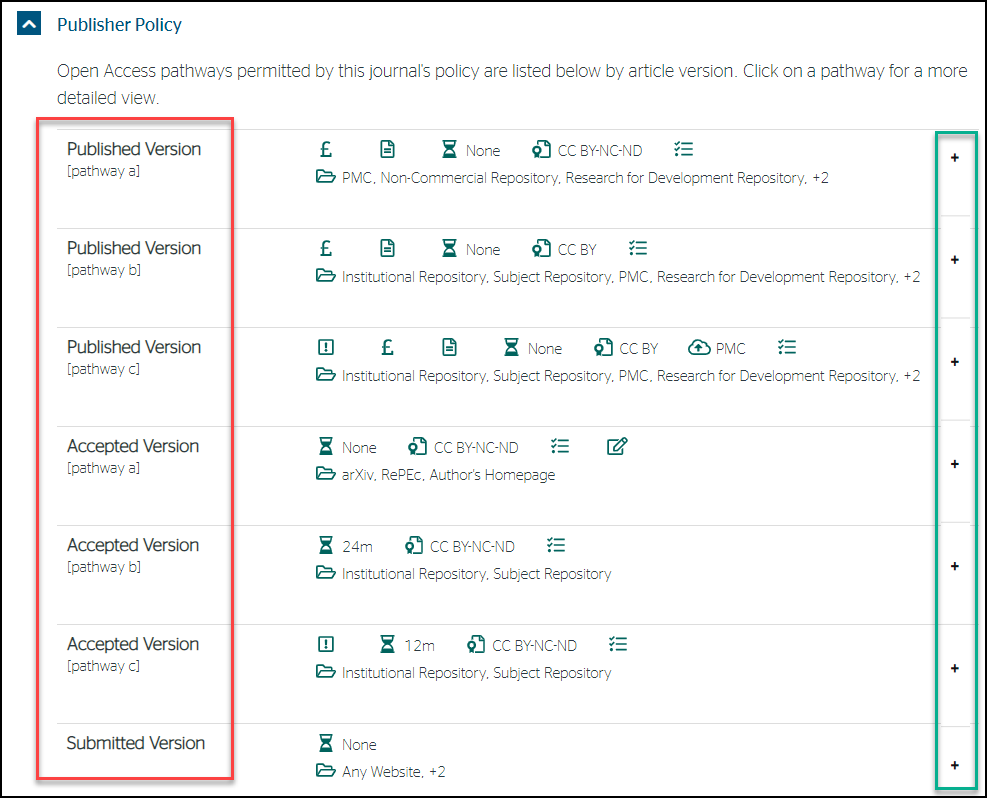Click the CC BY license icon in Published Version pathway b
Viewport: 987px width, 798px height.
(x=541, y=248)
